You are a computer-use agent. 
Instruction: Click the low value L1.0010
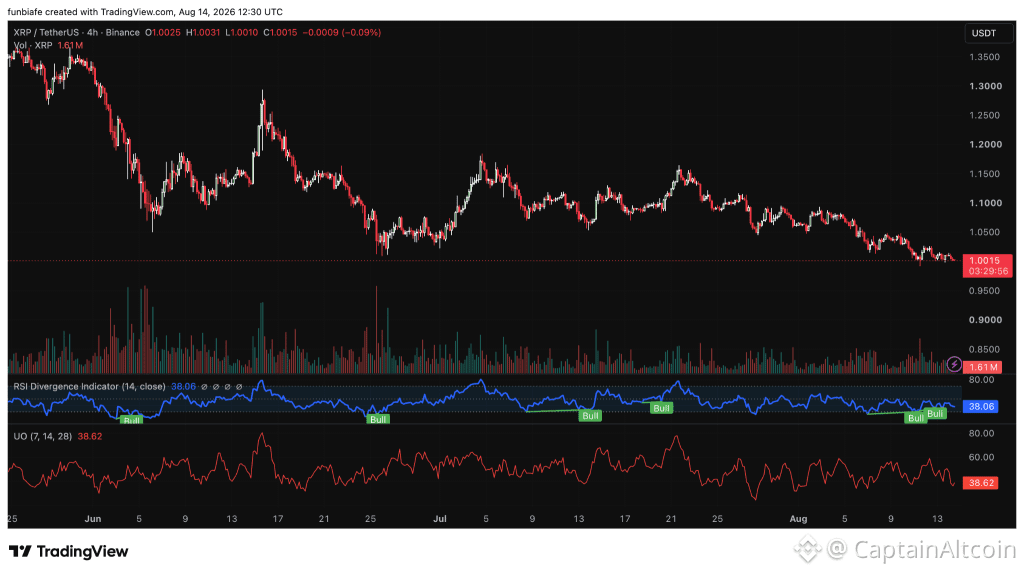point(242,33)
